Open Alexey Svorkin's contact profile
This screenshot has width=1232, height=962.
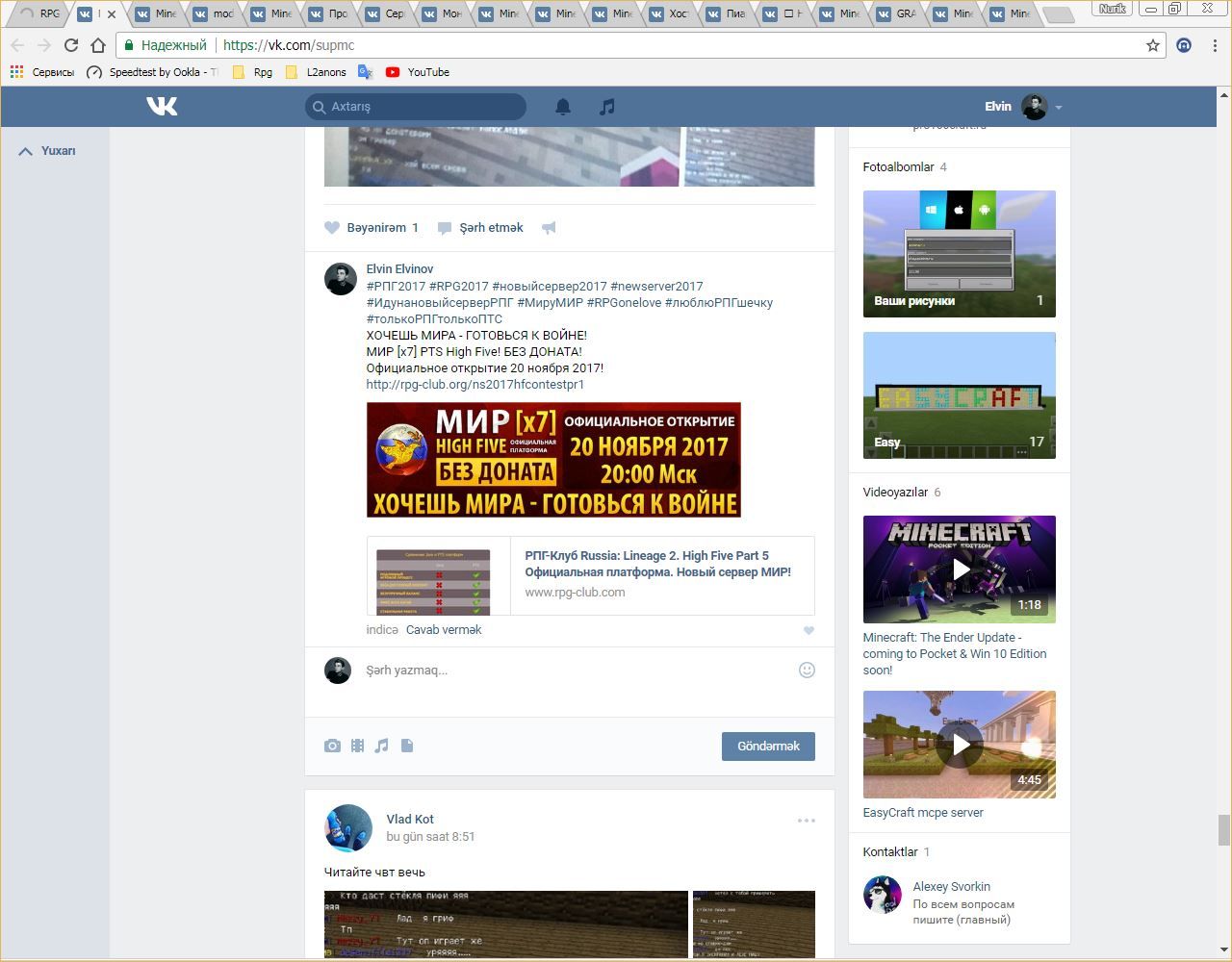(x=952, y=887)
